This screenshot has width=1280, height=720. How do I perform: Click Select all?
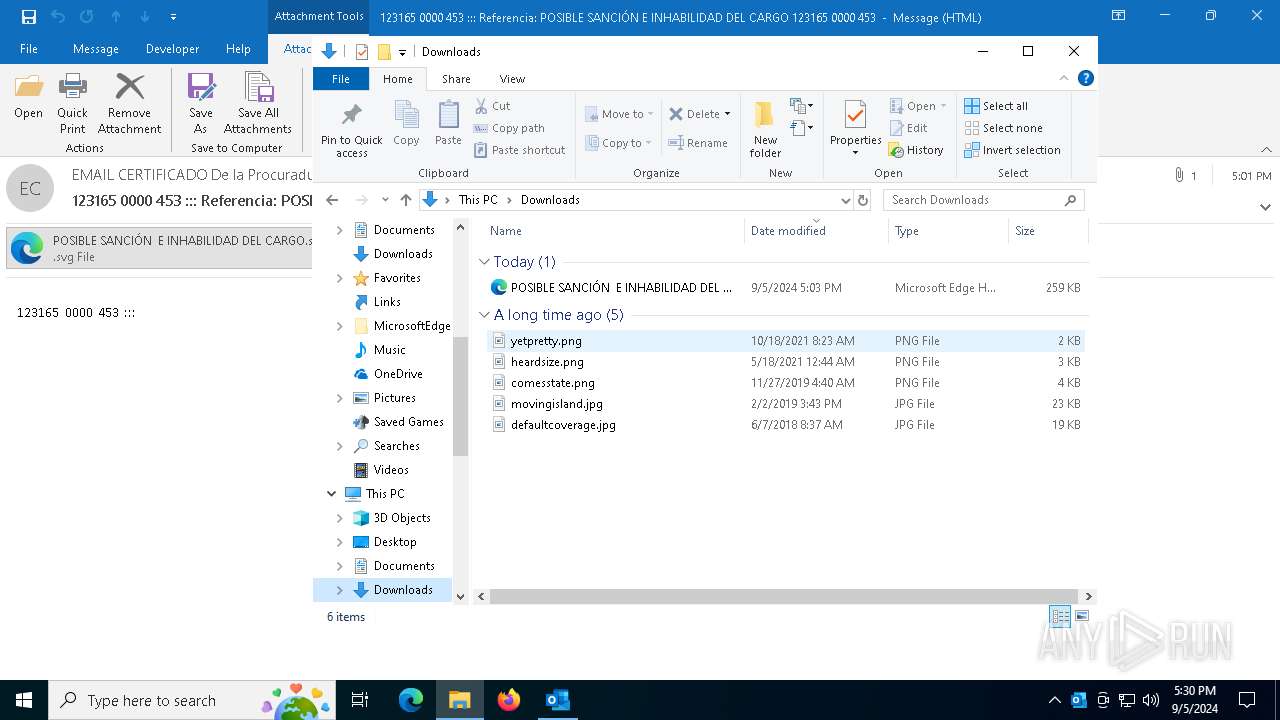(996, 106)
